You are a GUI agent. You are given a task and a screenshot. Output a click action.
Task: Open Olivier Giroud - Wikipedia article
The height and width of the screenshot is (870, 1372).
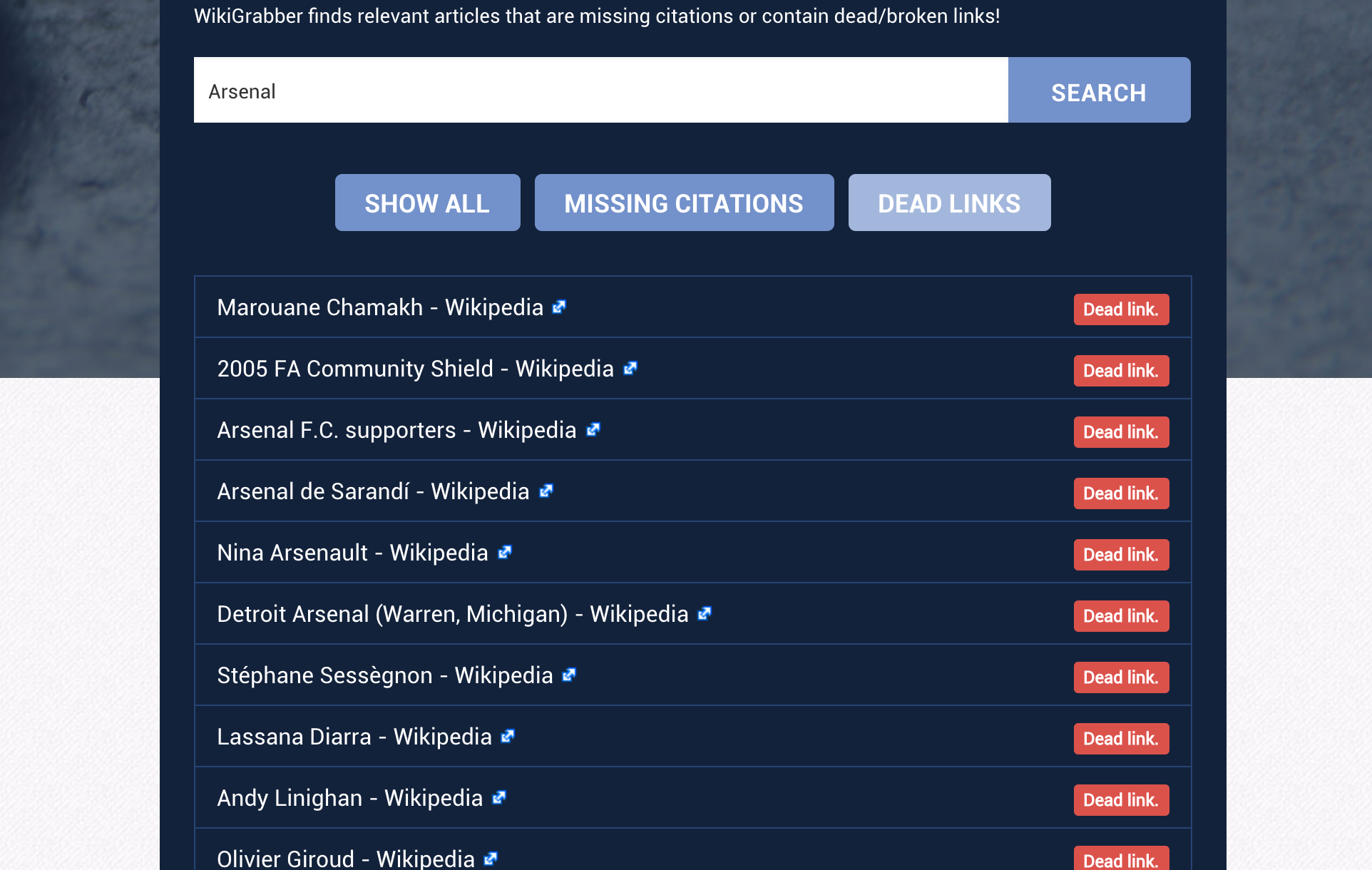point(346,858)
